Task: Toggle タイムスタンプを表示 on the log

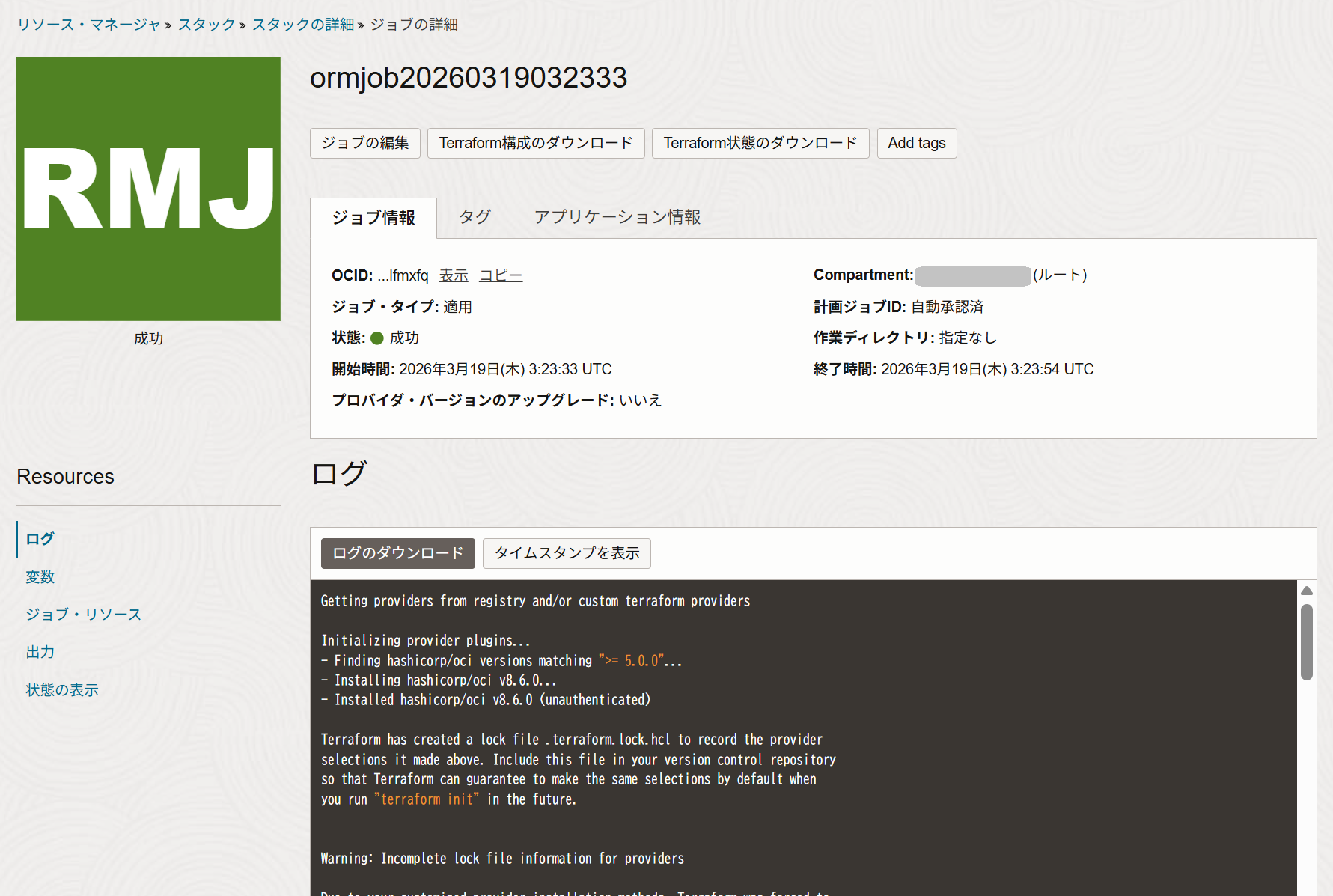Action: [567, 553]
